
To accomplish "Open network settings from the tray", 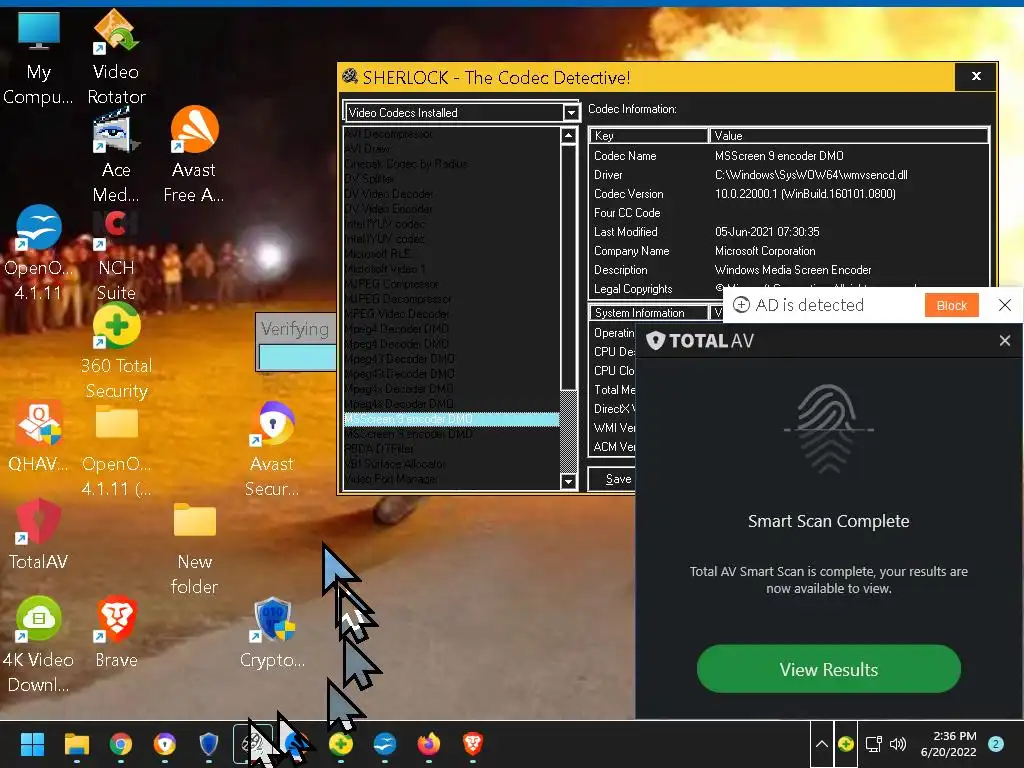I will (x=873, y=744).
